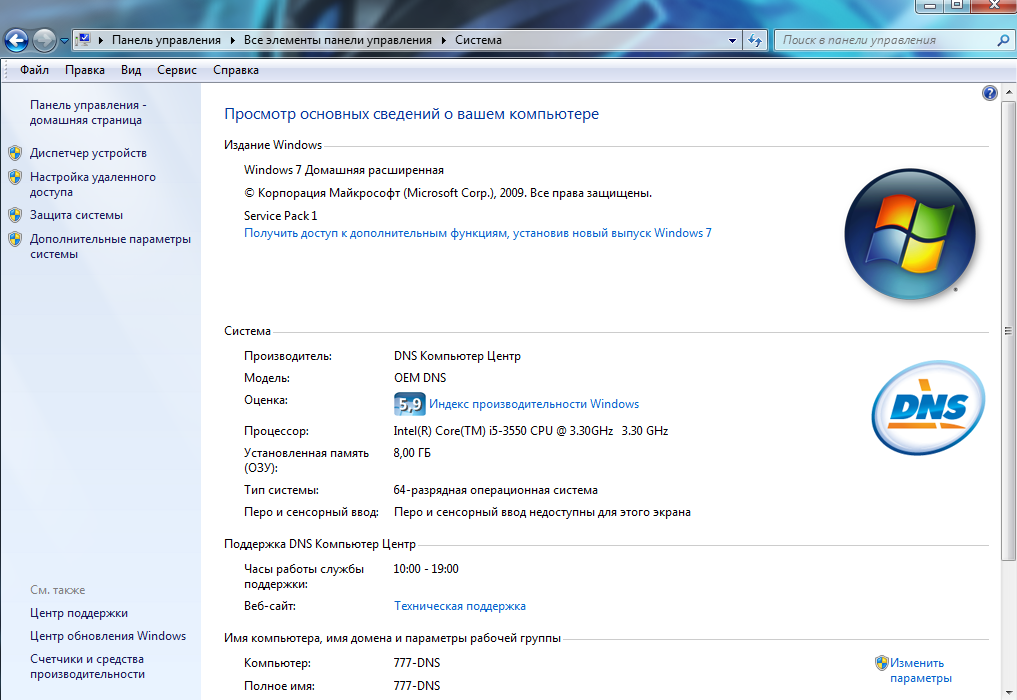Click the 64-разрядная операционная система text
Image resolution: width=1017 pixels, height=700 pixels.
[x=496, y=490]
